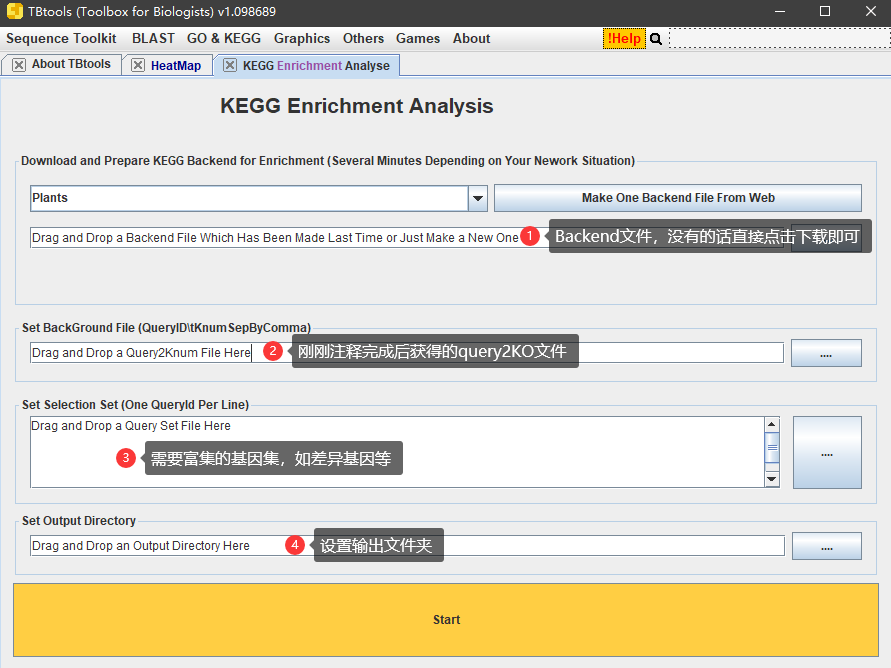This screenshot has height=668, width=891.
Task: Browse for the Output Directory
Action: [x=827, y=546]
